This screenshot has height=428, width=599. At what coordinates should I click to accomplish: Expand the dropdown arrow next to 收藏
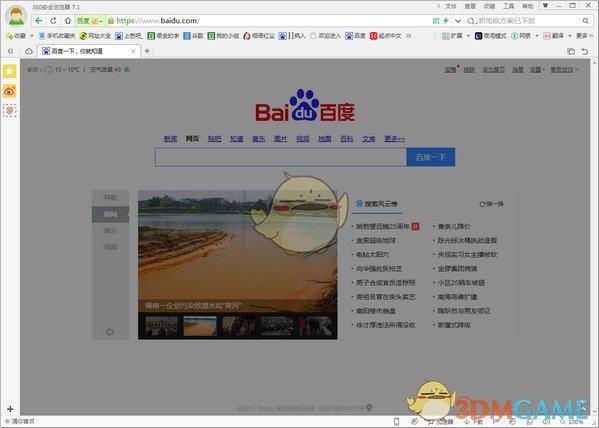(x=32, y=36)
